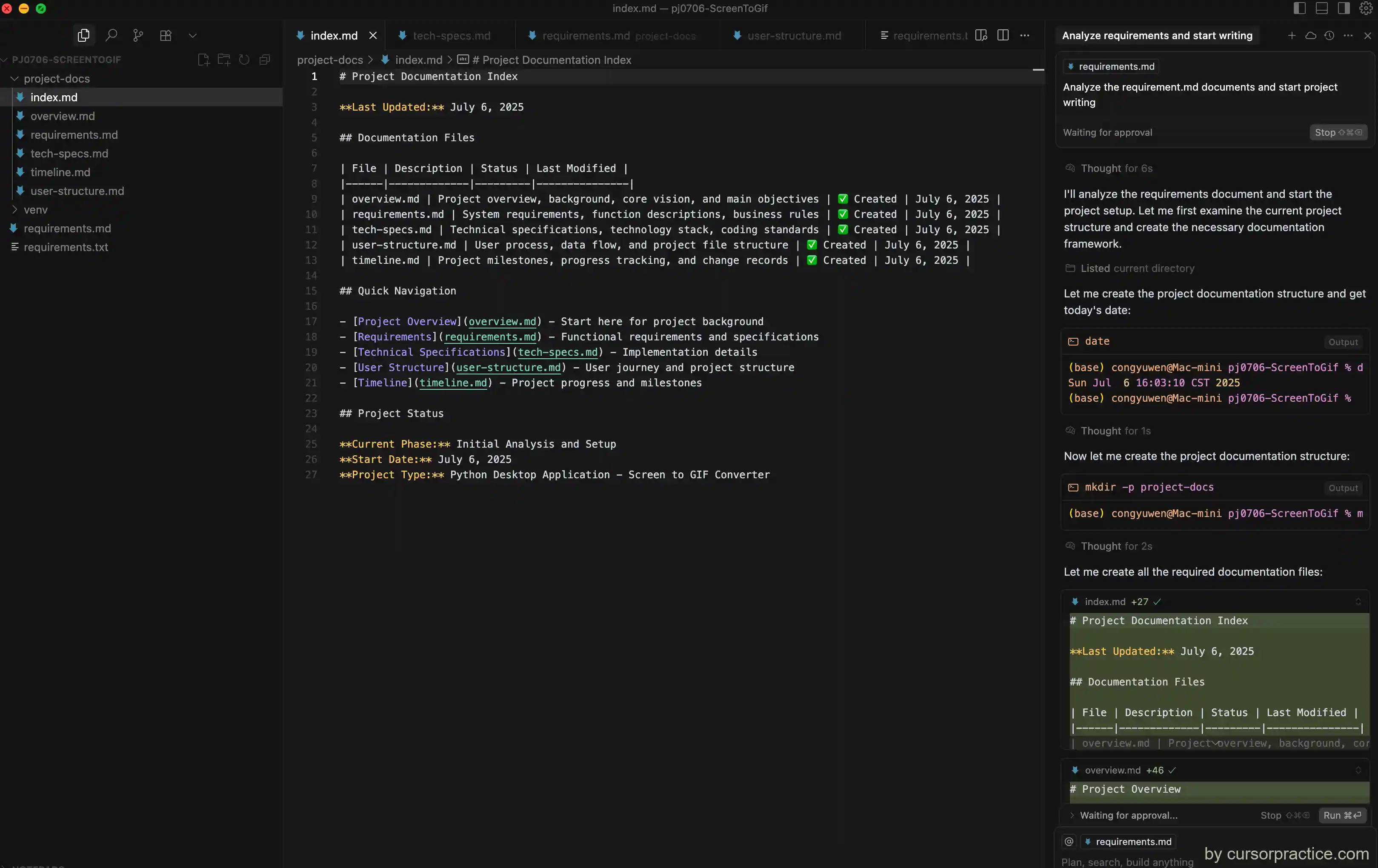
Task: Switch to the tech-specs.md editor tab
Action: (x=450, y=35)
